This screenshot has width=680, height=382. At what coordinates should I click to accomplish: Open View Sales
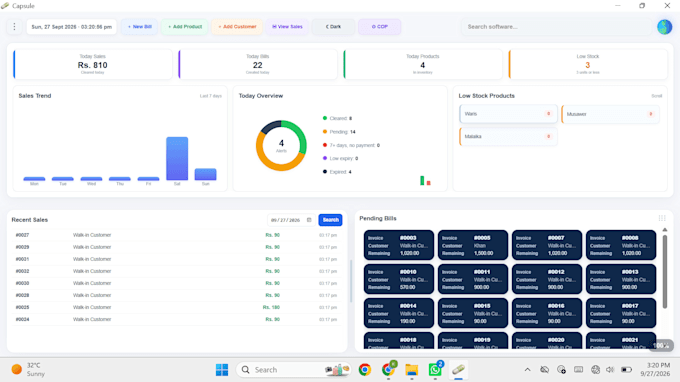pos(287,27)
